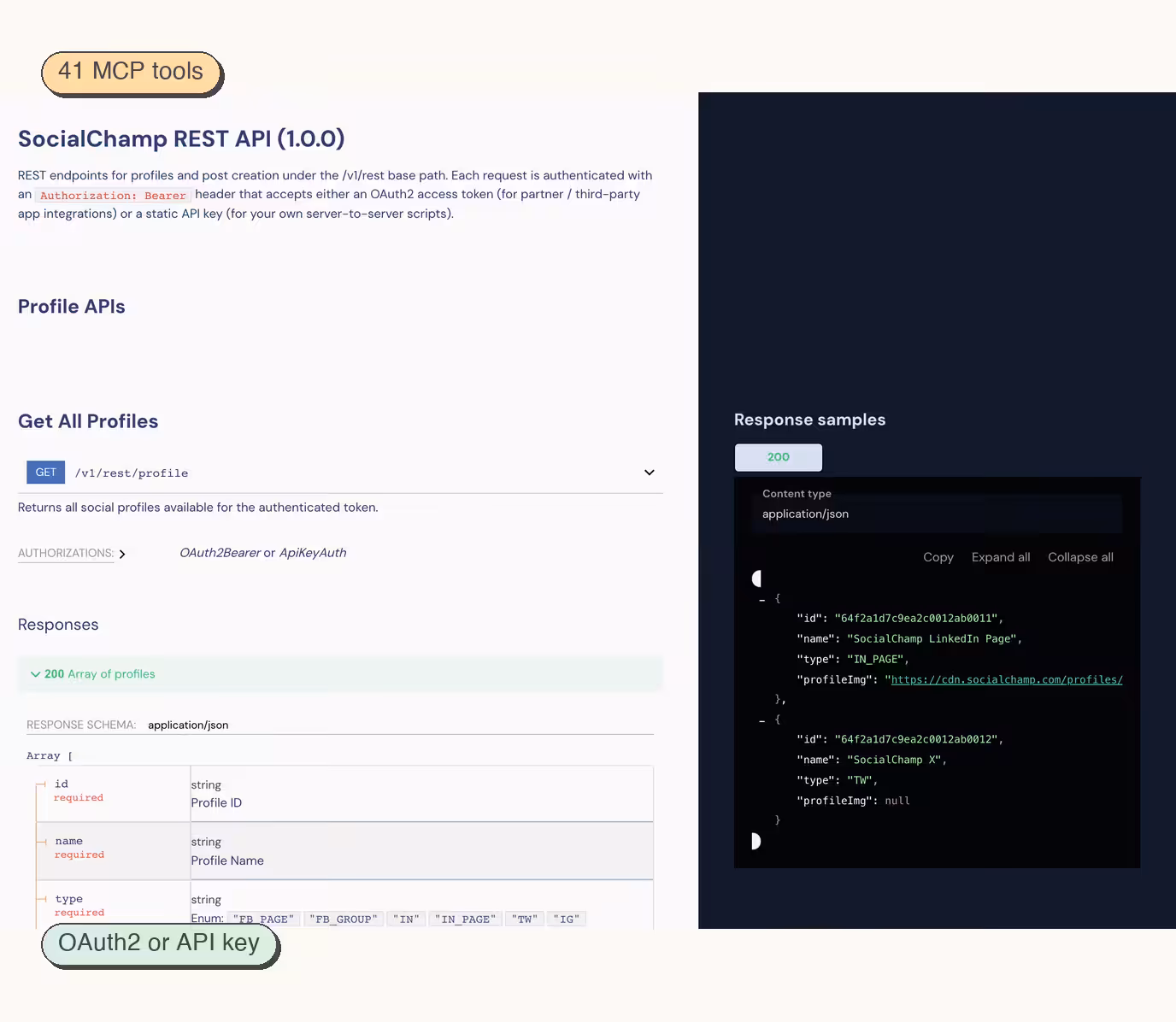Select the 200 response sample tab

tap(779, 457)
